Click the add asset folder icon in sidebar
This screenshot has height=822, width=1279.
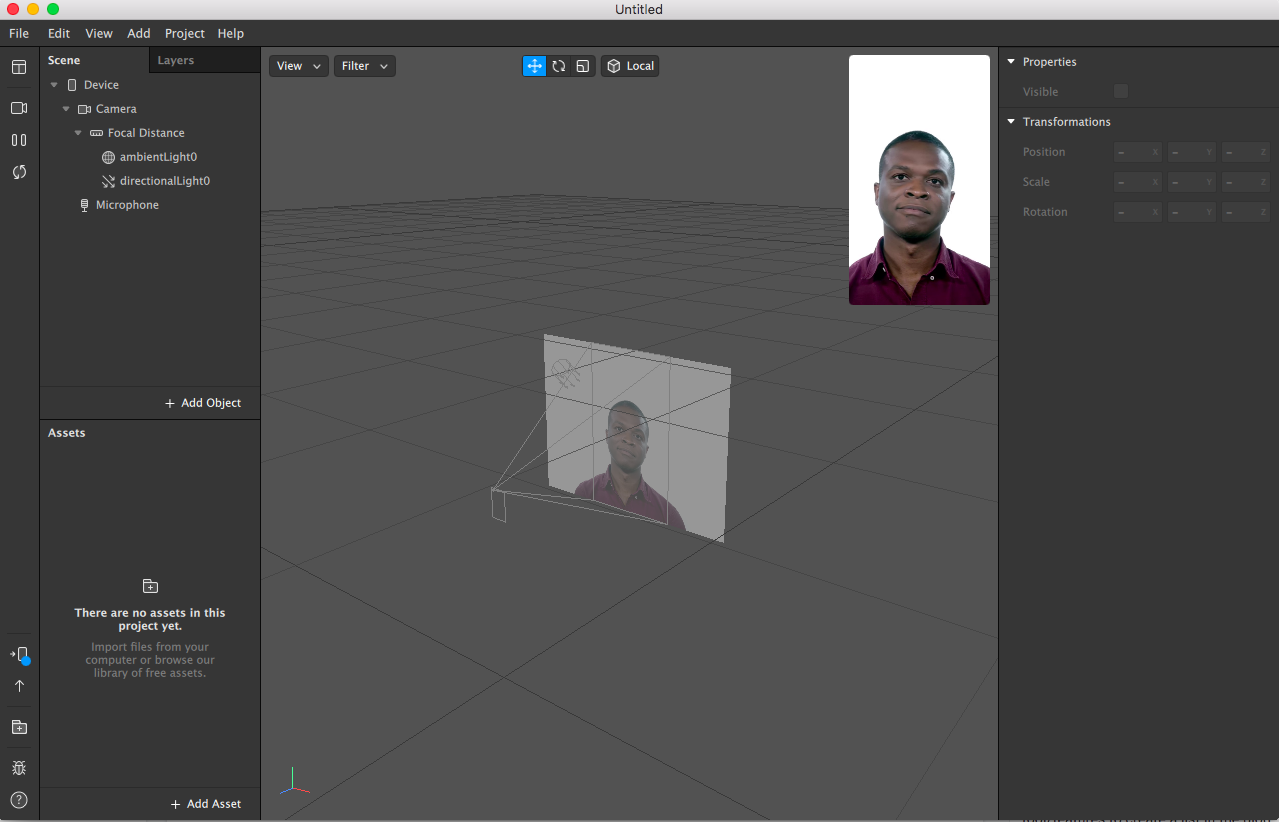click(19, 727)
